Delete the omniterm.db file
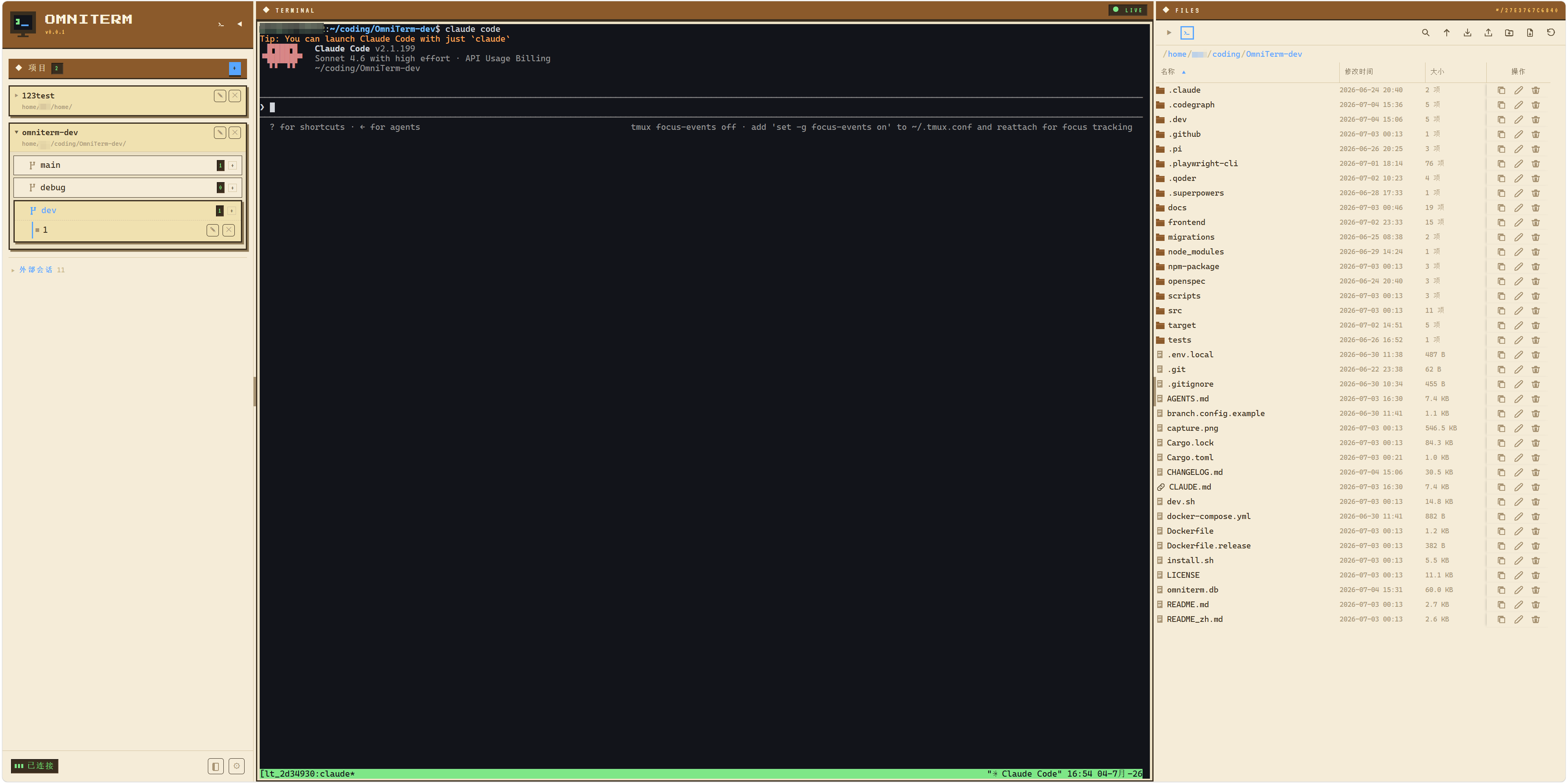The image size is (1568, 784). (x=1536, y=590)
